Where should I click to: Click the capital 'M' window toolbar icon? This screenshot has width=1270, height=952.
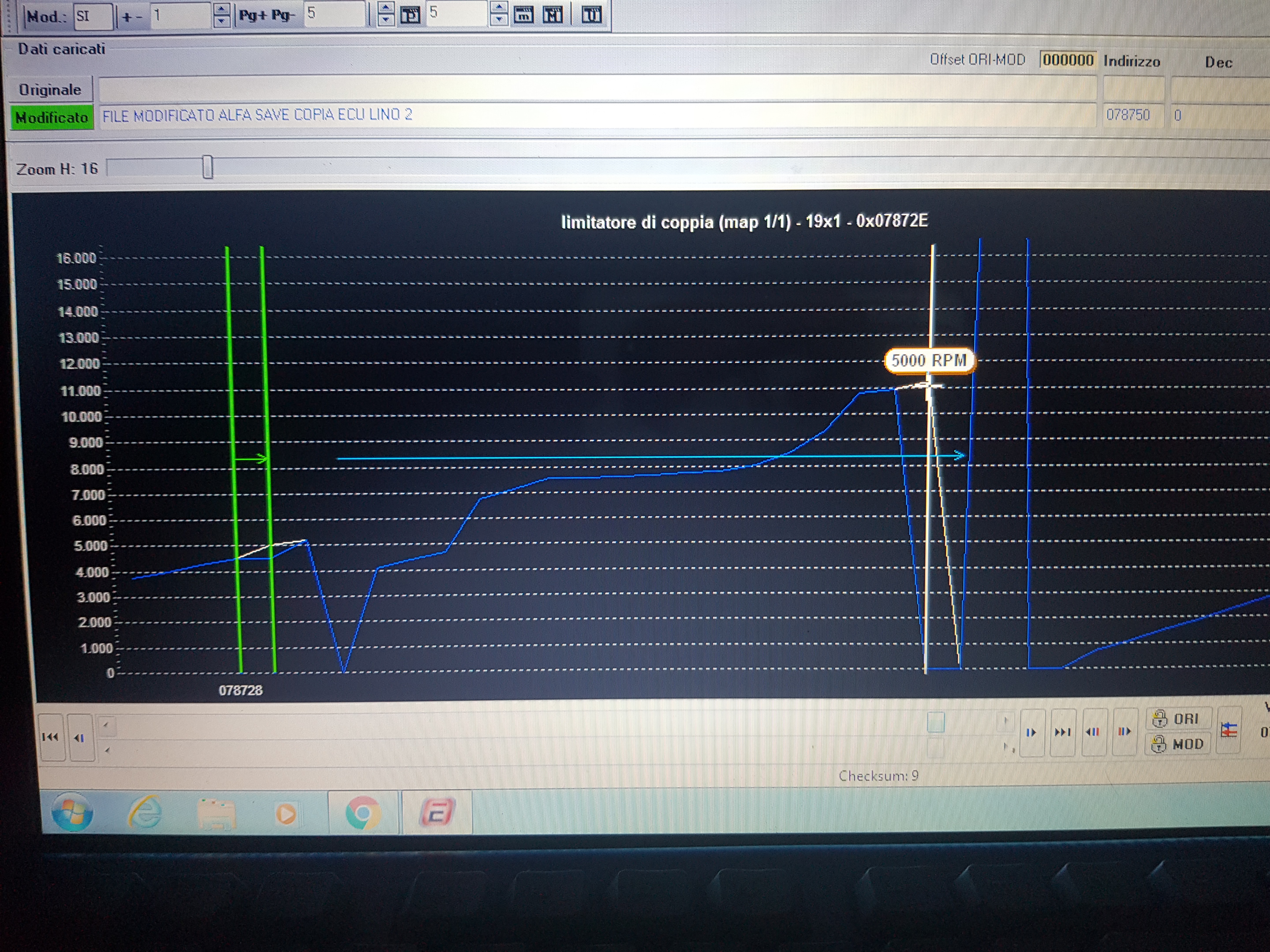pyautogui.click(x=553, y=15)
